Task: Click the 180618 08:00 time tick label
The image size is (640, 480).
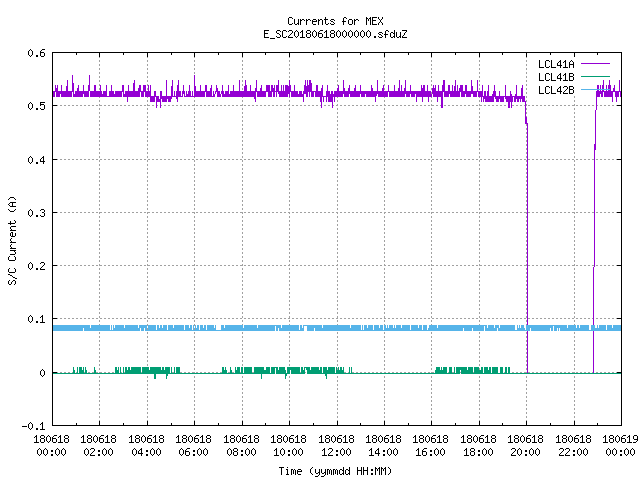Action: pyautogui.click(x=241, y=446)
